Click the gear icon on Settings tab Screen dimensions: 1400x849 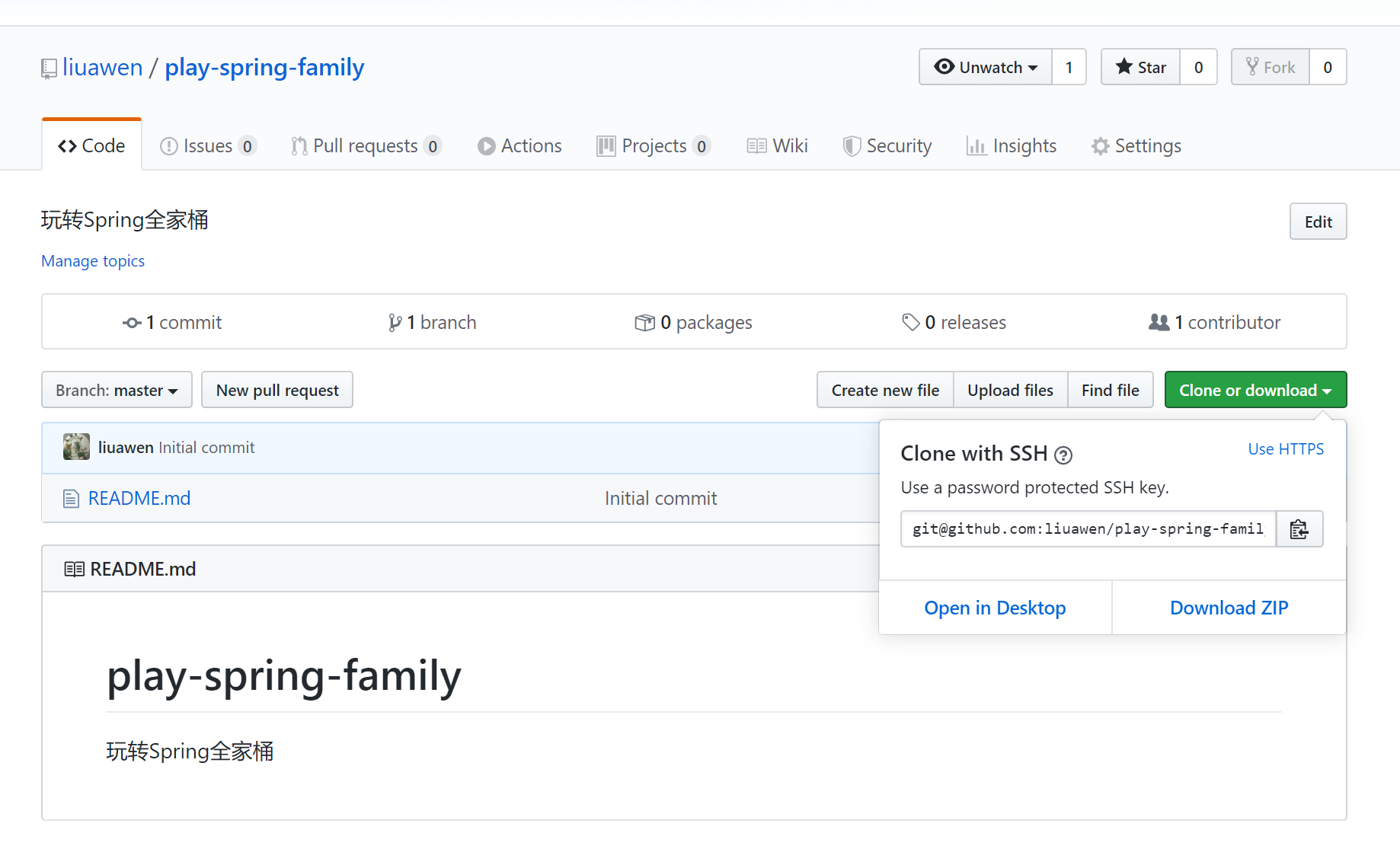pyautogui.click(x=1100, y=146)
